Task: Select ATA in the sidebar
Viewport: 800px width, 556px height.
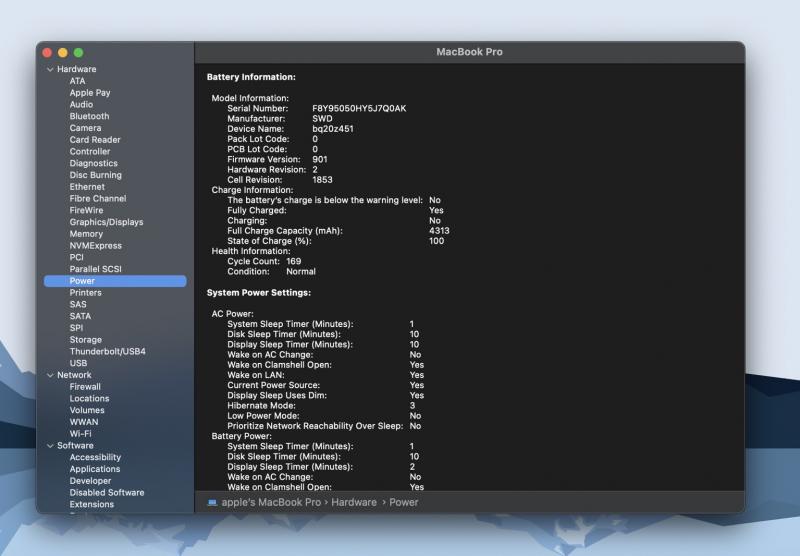Action: tap(78, 81)
